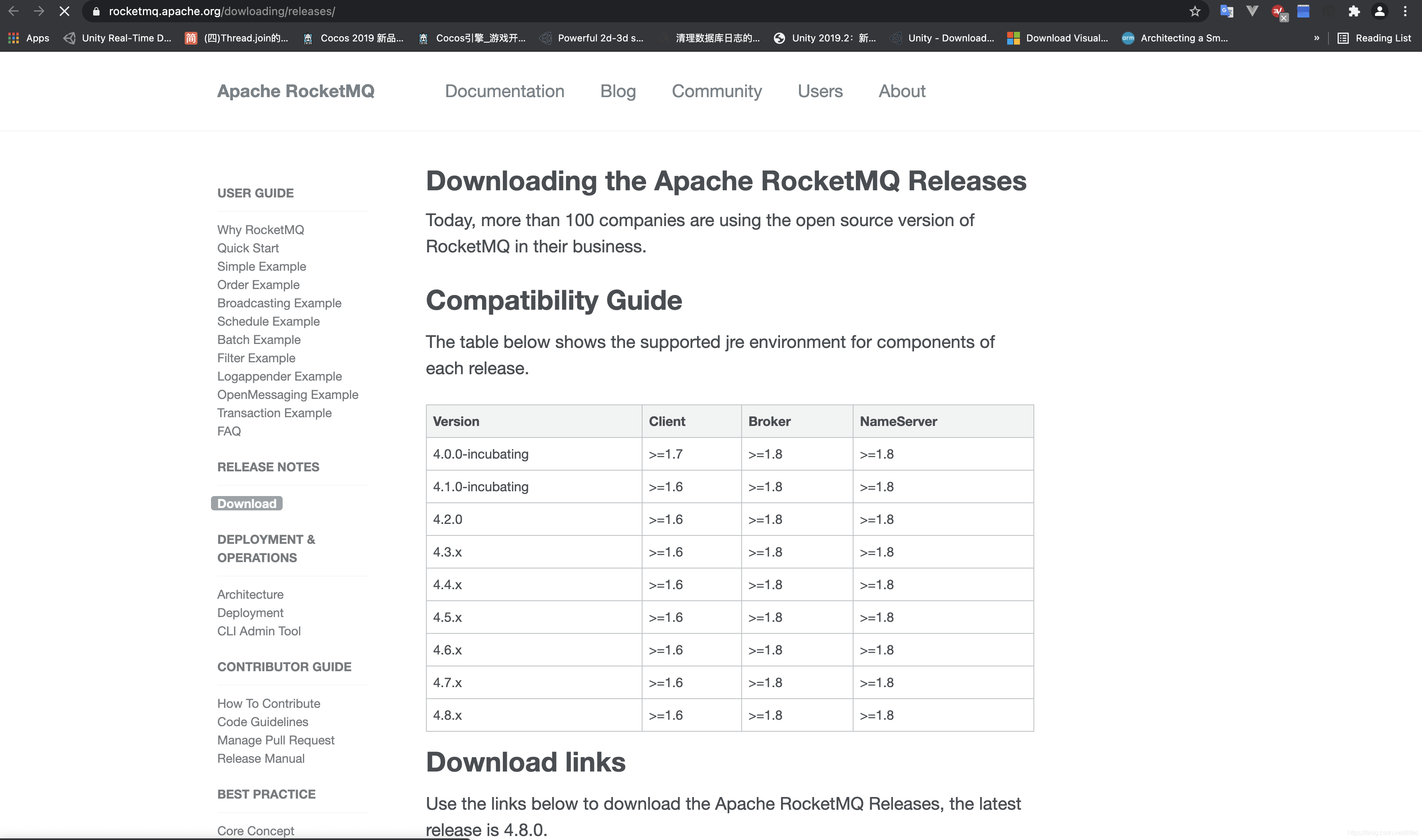This screenshot has width=1422, height=840.
Task: Open the Cocos 2019 新品 bookmark
Action: (353, 38)
